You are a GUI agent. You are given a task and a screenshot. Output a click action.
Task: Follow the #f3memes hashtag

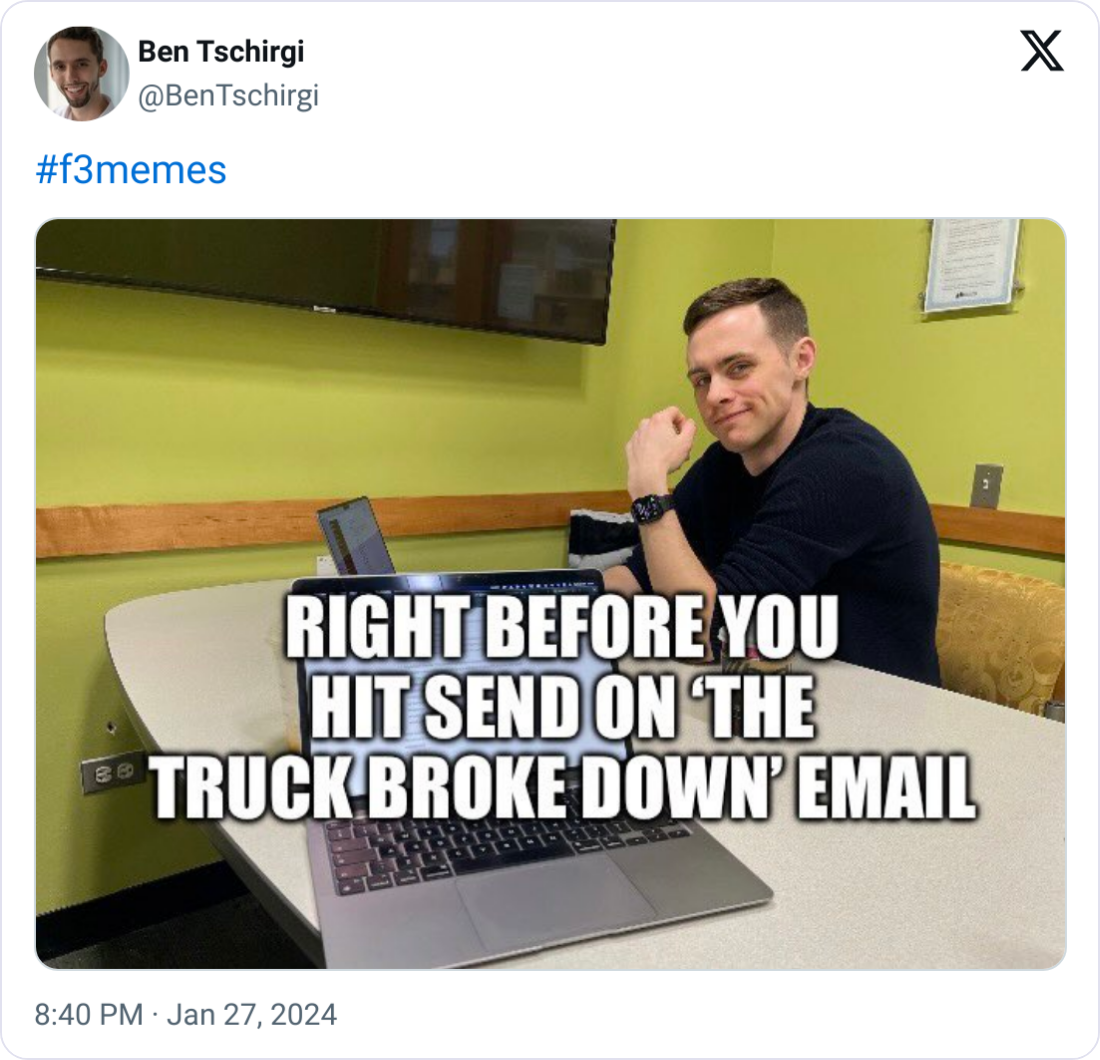tap(130, 170)
